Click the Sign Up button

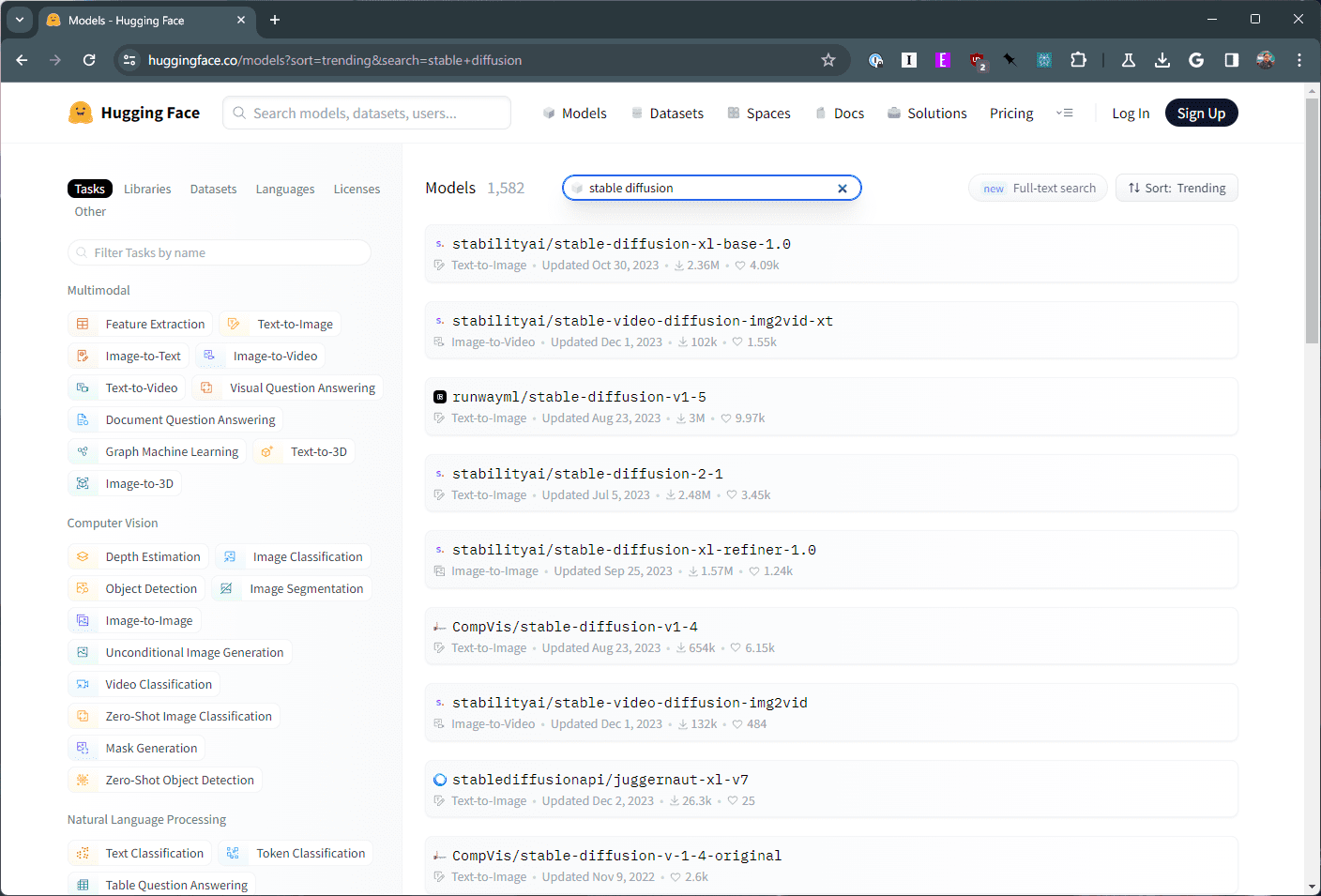[x=1202, y=113]
